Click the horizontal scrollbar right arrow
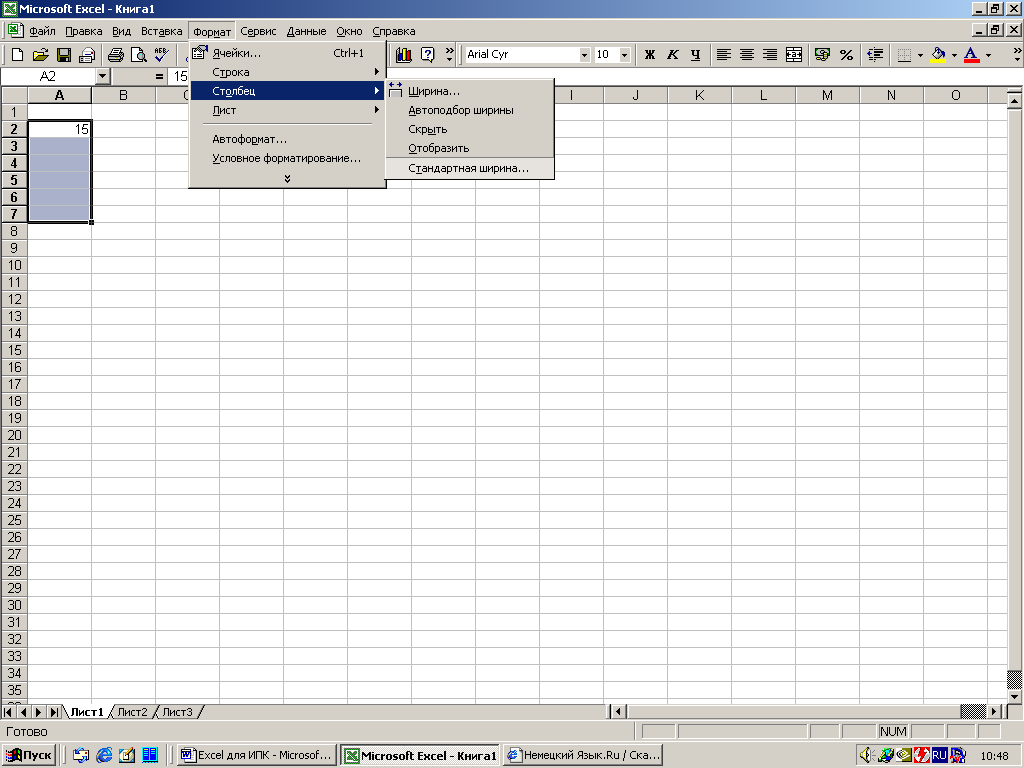This screenshot has width=1024, height=768. tap(994, 711)
